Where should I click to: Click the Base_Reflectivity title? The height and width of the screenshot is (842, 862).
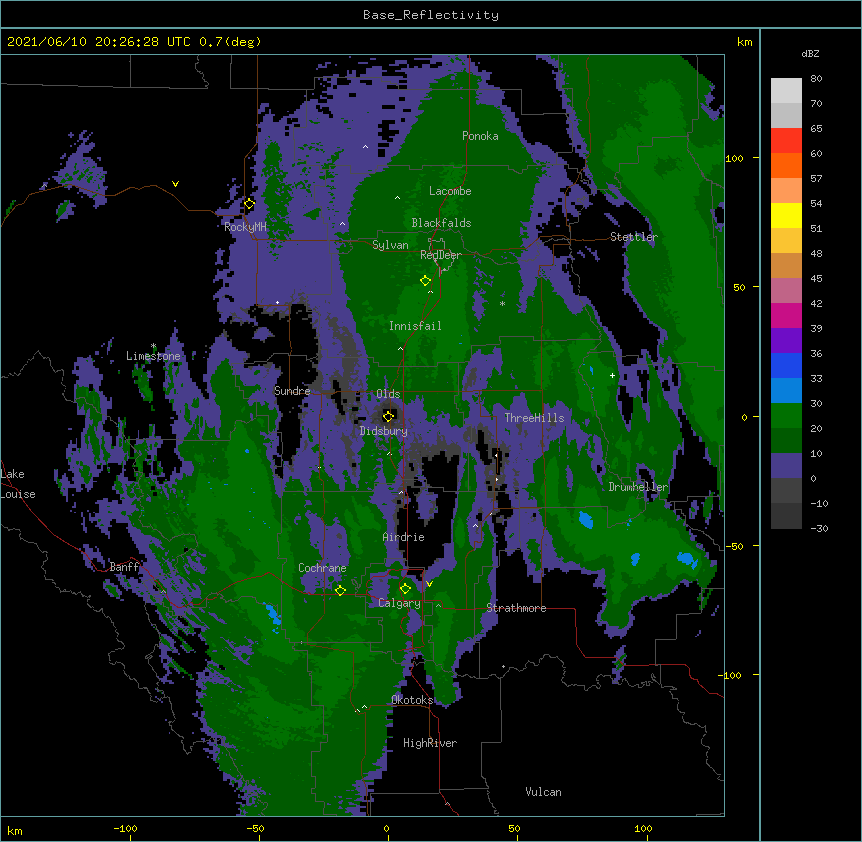click(x=431, y=15)
